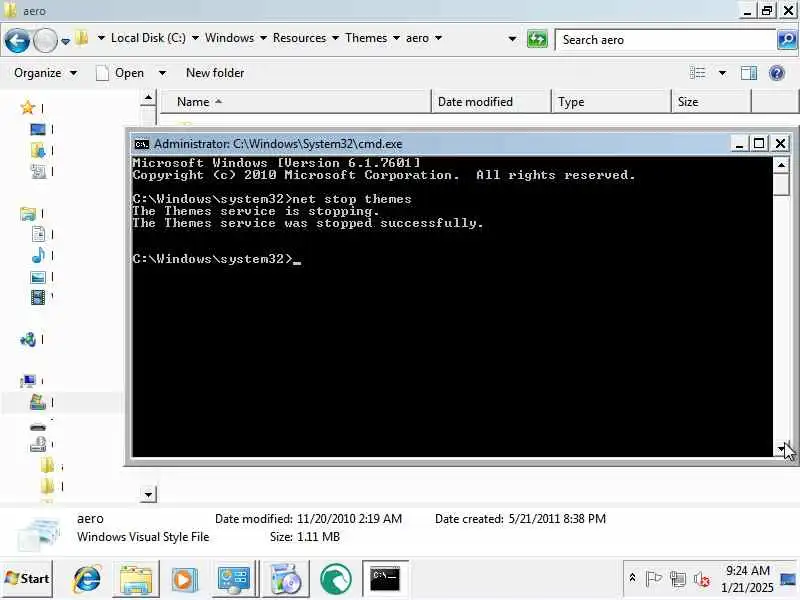
Task: Select Libraries icon in navigation pane
Action: pyautogui.click(x=28, y=213)
